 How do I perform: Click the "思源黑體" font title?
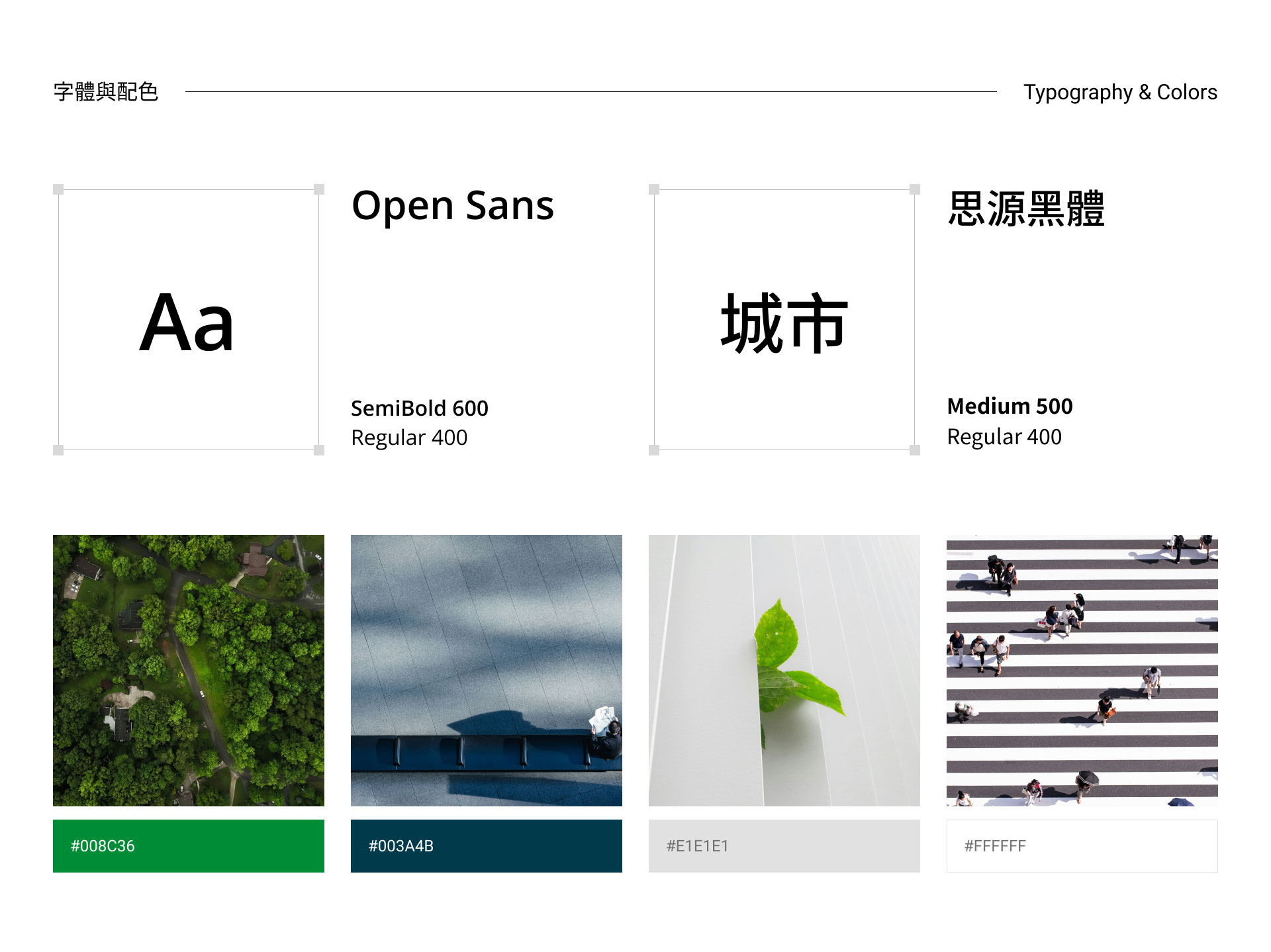click(x=1026, y=209)
